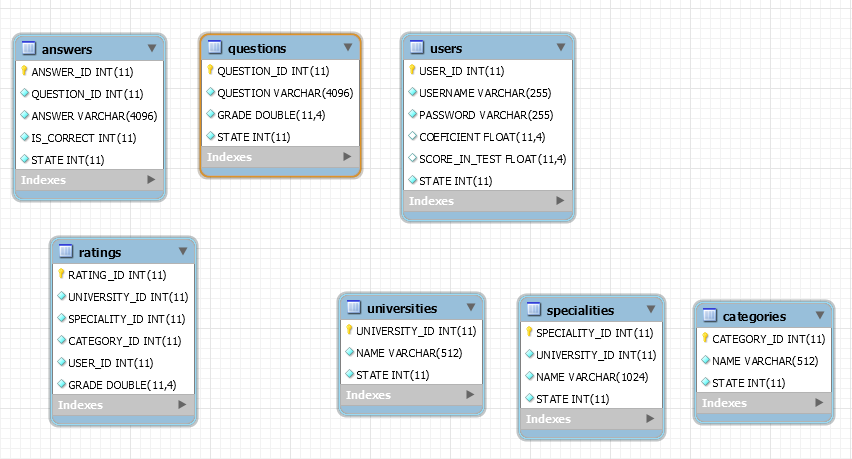Click the diamond icon beside PASSWORD column
The image size is (852, 459).
click(412, 114)
